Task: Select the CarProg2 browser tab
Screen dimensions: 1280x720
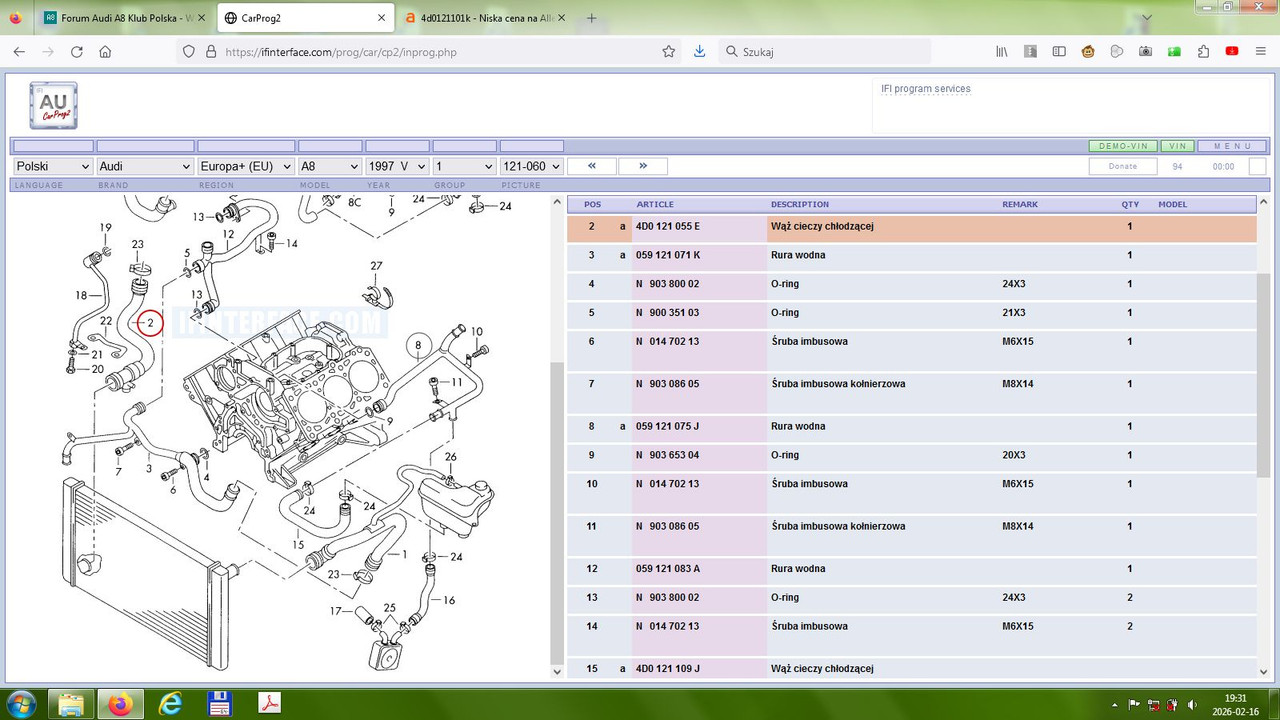Action: click(x=304, y=18)
